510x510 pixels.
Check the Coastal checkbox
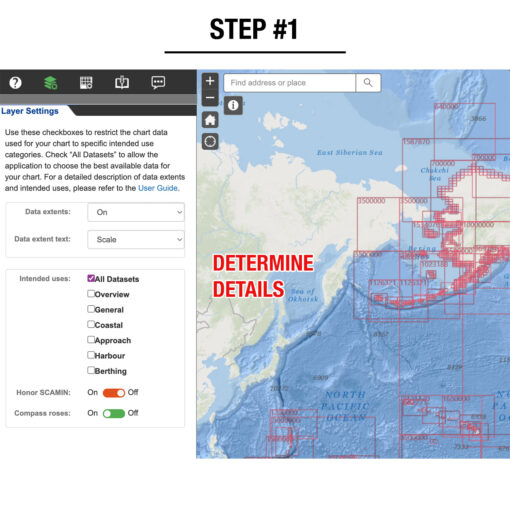coord(91,324)
